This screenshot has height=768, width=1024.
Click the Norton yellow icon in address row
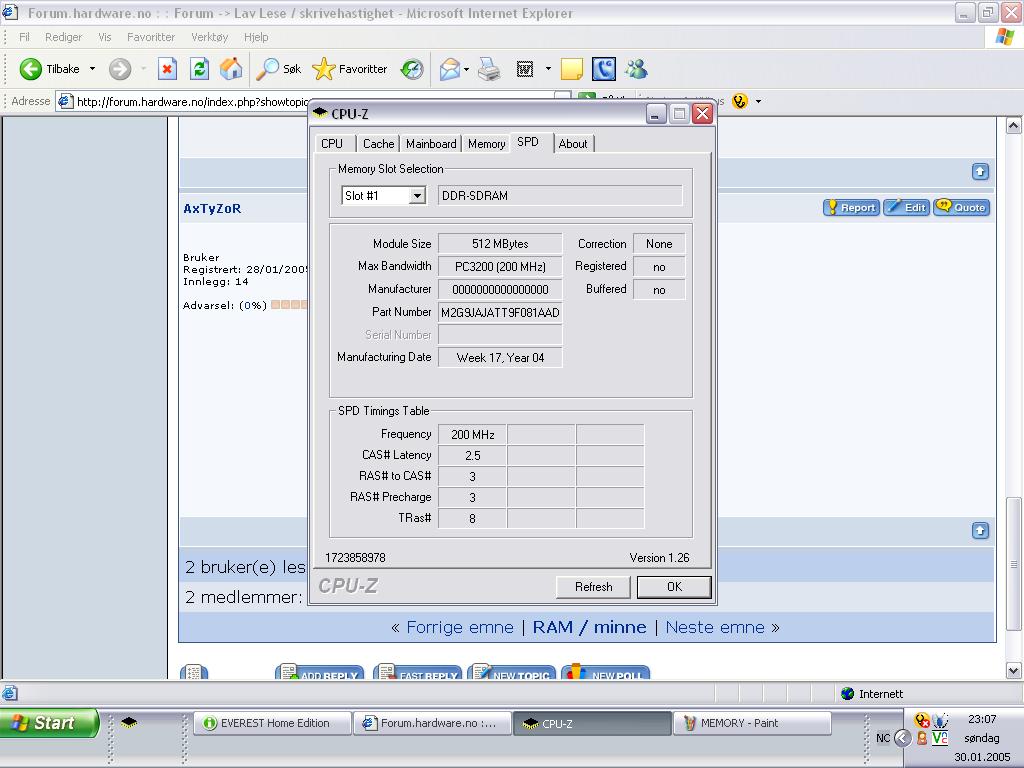coord(739,101)
